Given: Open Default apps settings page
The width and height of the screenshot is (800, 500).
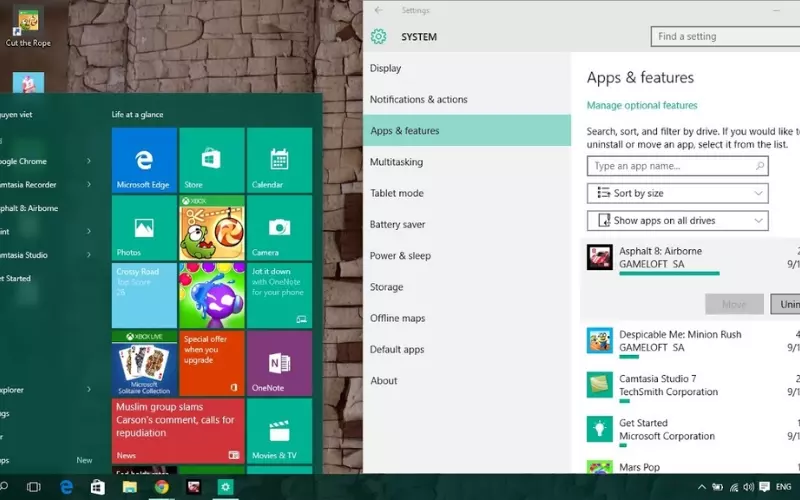Looking at the screenshot, I should coord(467,349).
